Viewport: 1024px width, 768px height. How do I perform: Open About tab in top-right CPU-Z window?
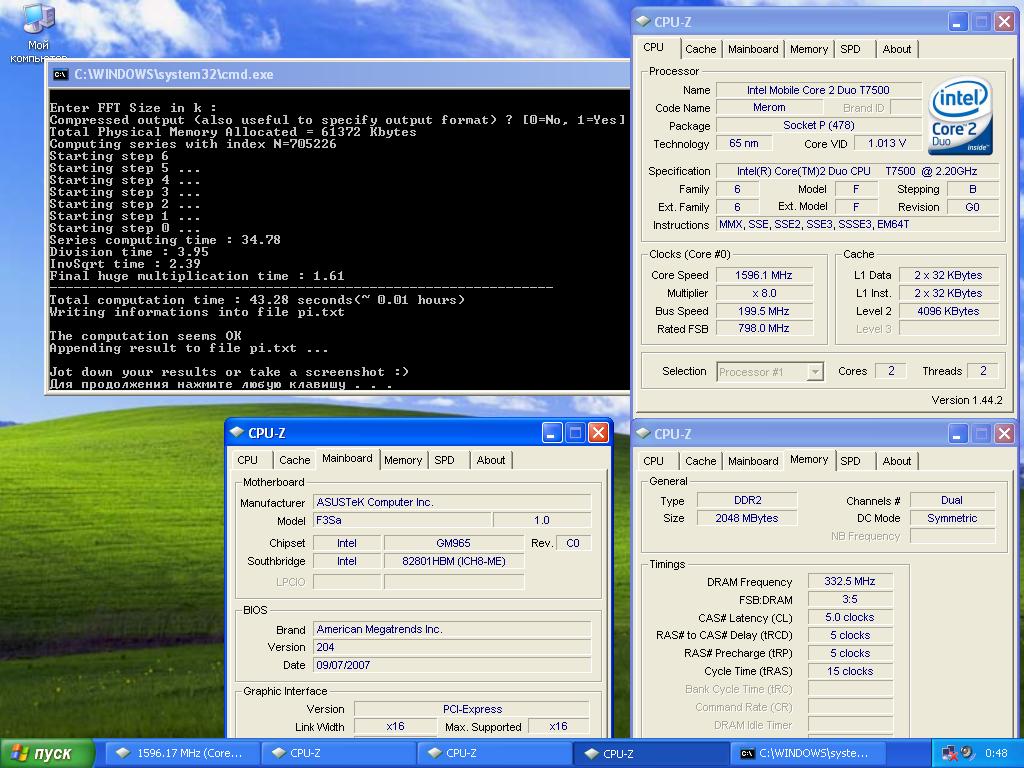point(897,49)
